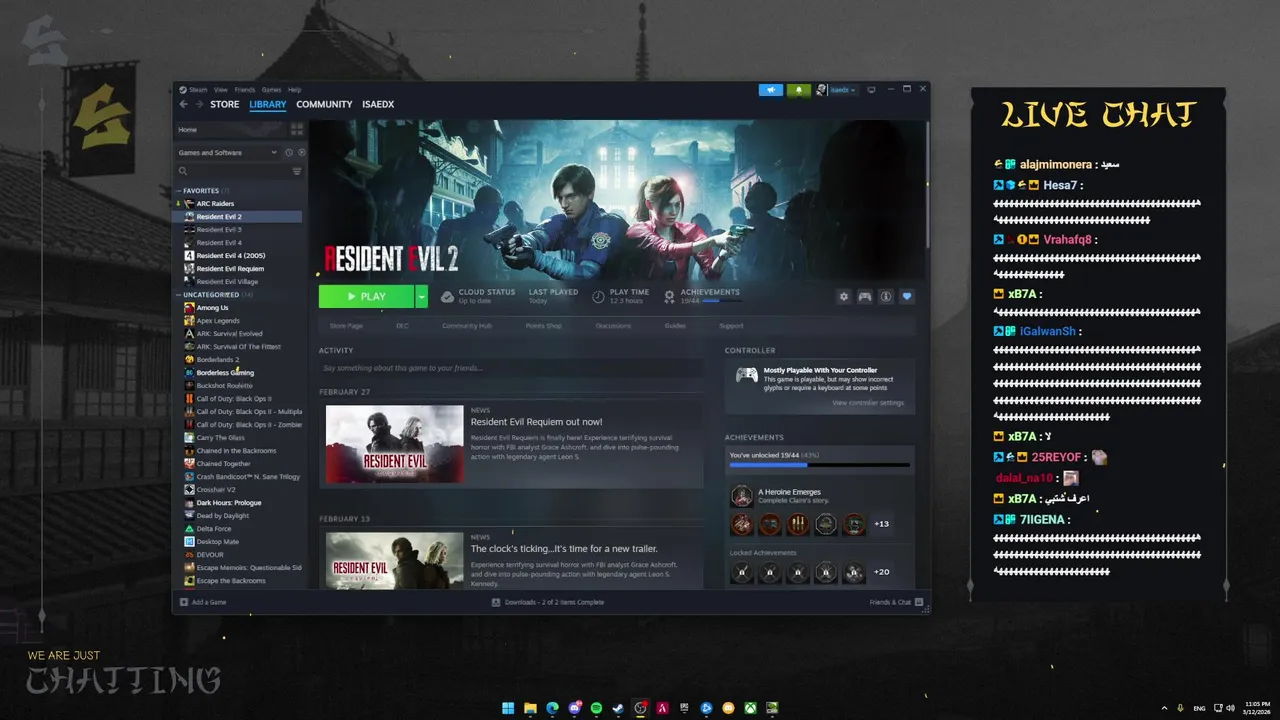Open the Guides link
The image size is (1280, 720).
[675, 326]
